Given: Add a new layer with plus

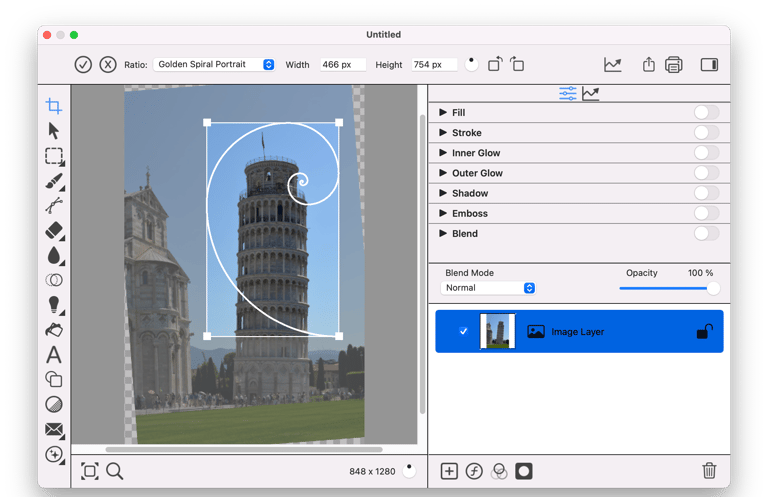Looking at the screenshot, I should [449, 471].
